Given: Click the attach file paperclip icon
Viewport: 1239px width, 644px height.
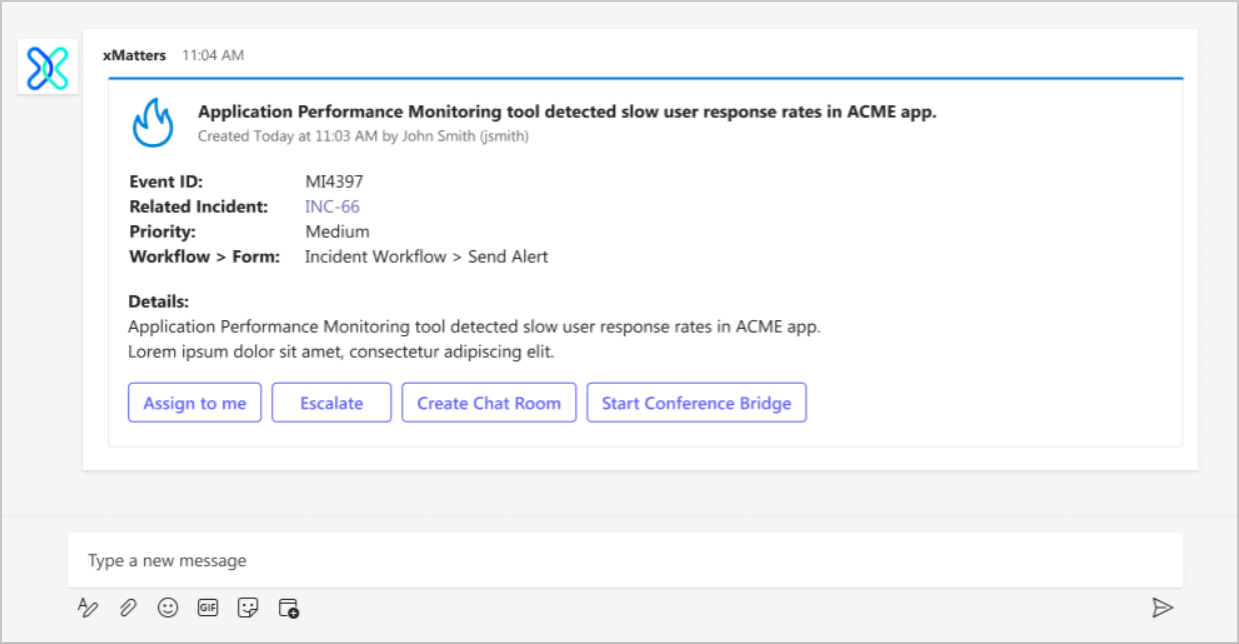Looking at the screenshot, I should click(x=127, y=608).
